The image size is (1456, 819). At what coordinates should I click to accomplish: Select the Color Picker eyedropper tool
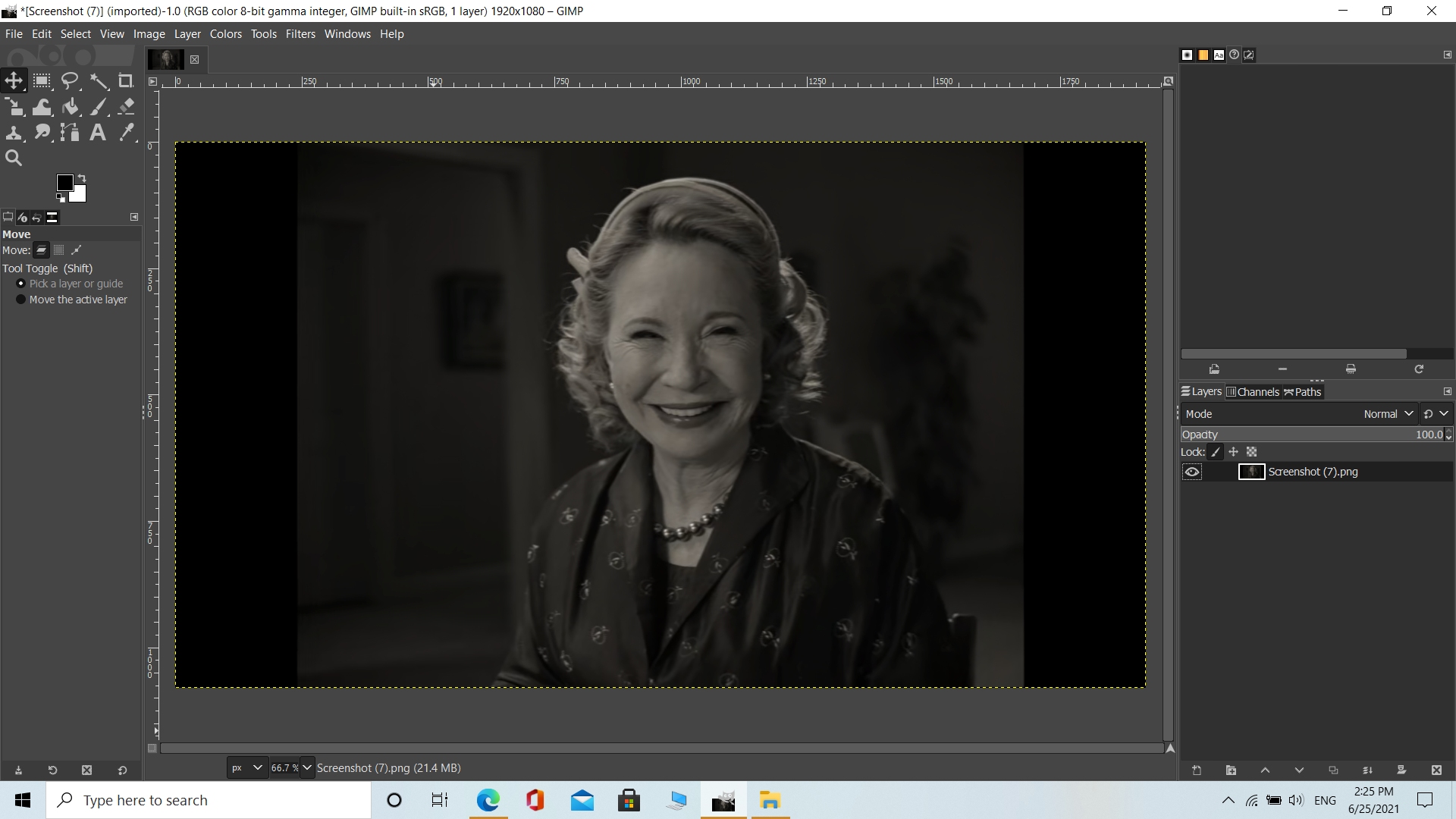127,133
